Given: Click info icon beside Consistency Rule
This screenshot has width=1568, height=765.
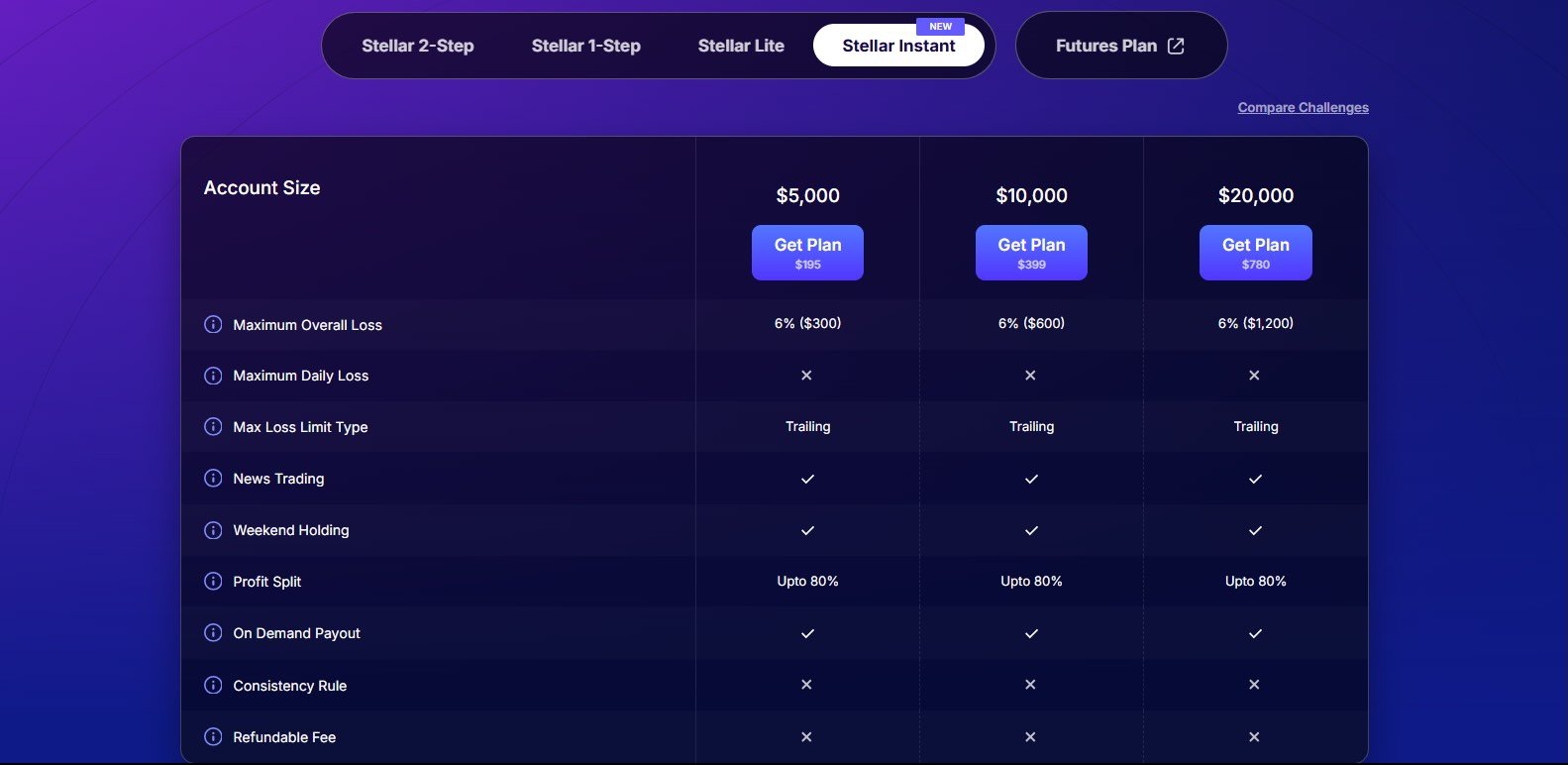Looking at the screenshot, I should tap(213, 685).
